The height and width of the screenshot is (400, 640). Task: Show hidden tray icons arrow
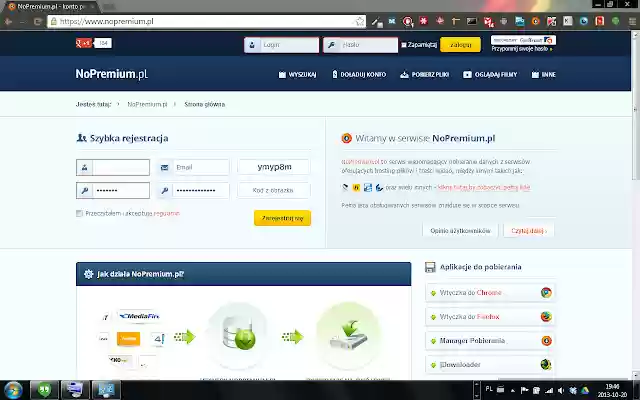513,391
